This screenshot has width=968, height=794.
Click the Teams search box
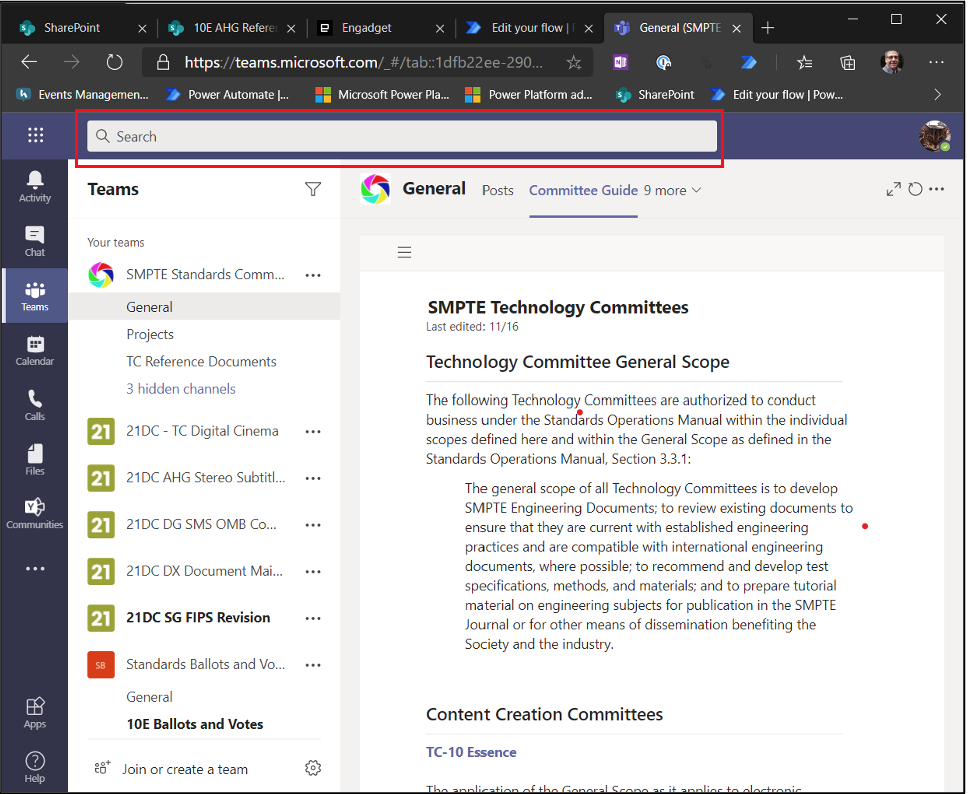click(x=401, y=137)
